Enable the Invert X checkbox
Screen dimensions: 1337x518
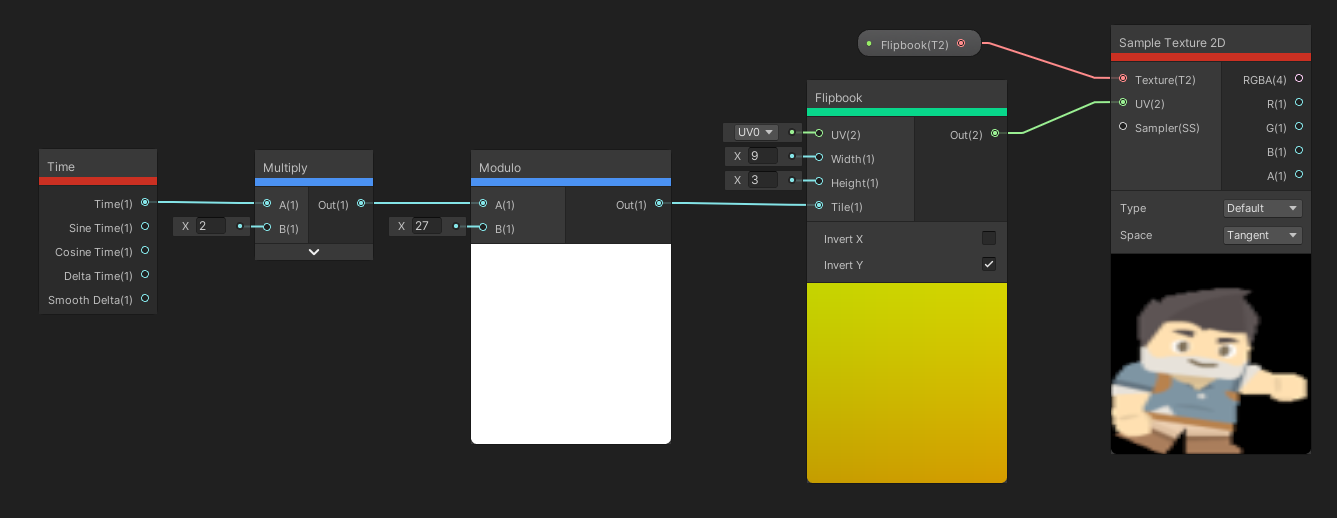click(989, 238)
